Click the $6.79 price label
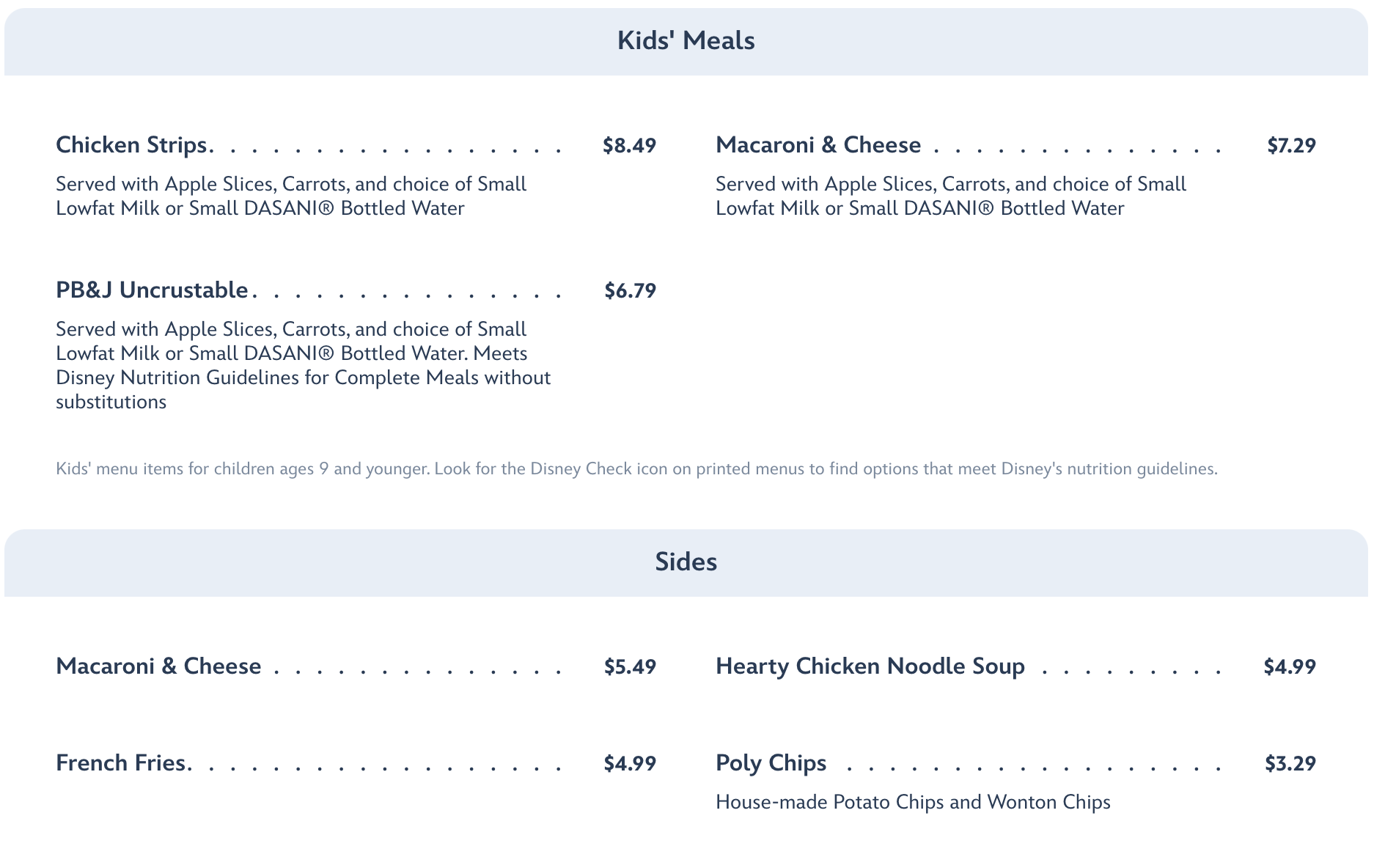The height and width of the screenshot is (868, 1374). (630, 290)
